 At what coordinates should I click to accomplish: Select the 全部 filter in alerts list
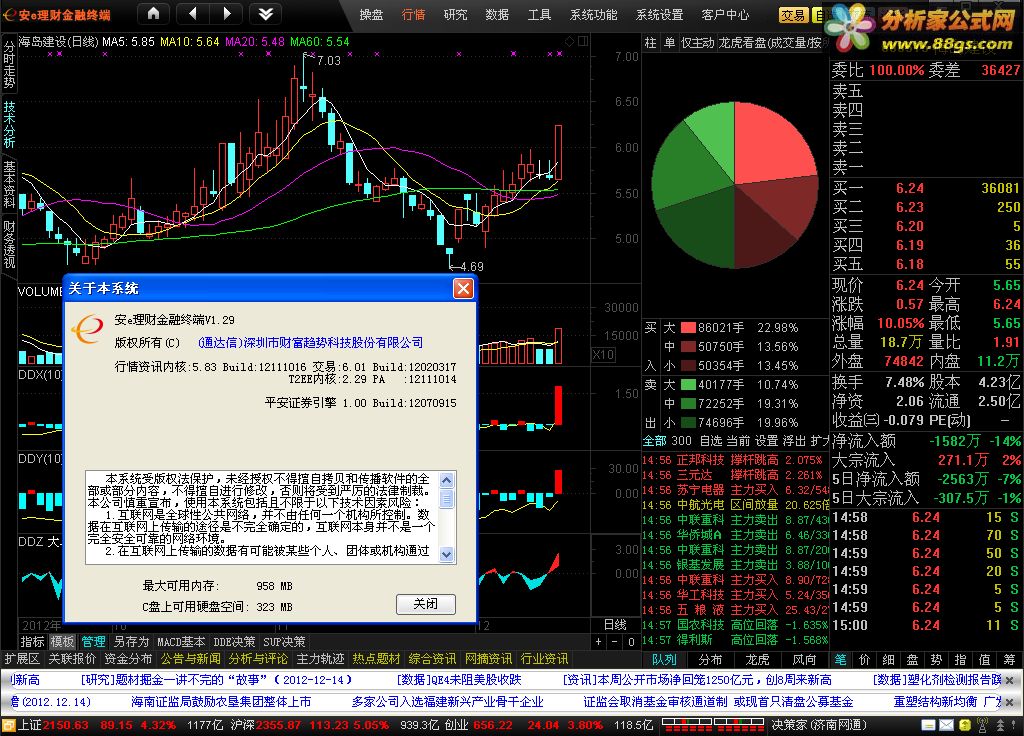[654, 441]
